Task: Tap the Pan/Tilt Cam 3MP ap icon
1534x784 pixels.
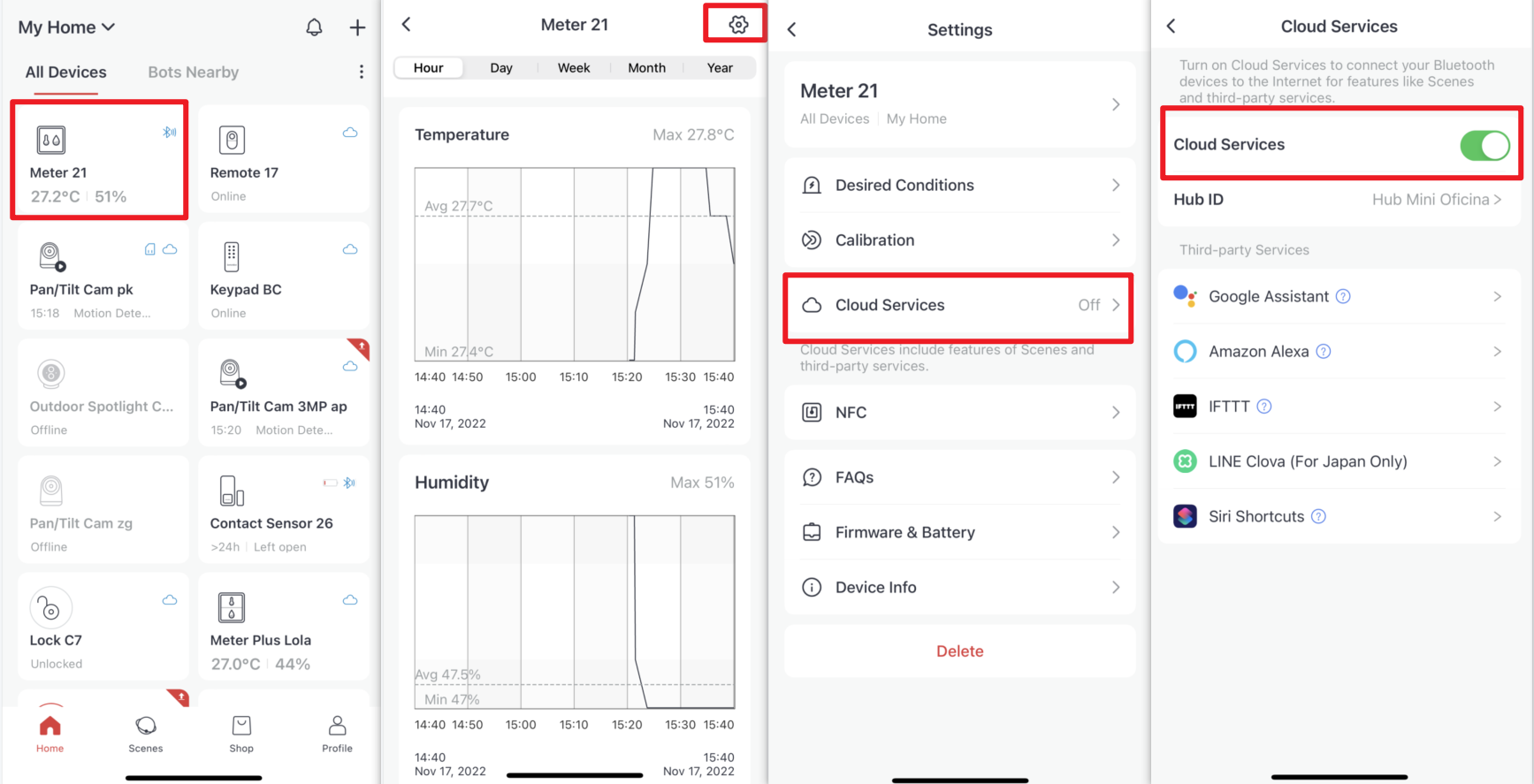Action: [x=233, y=374]
